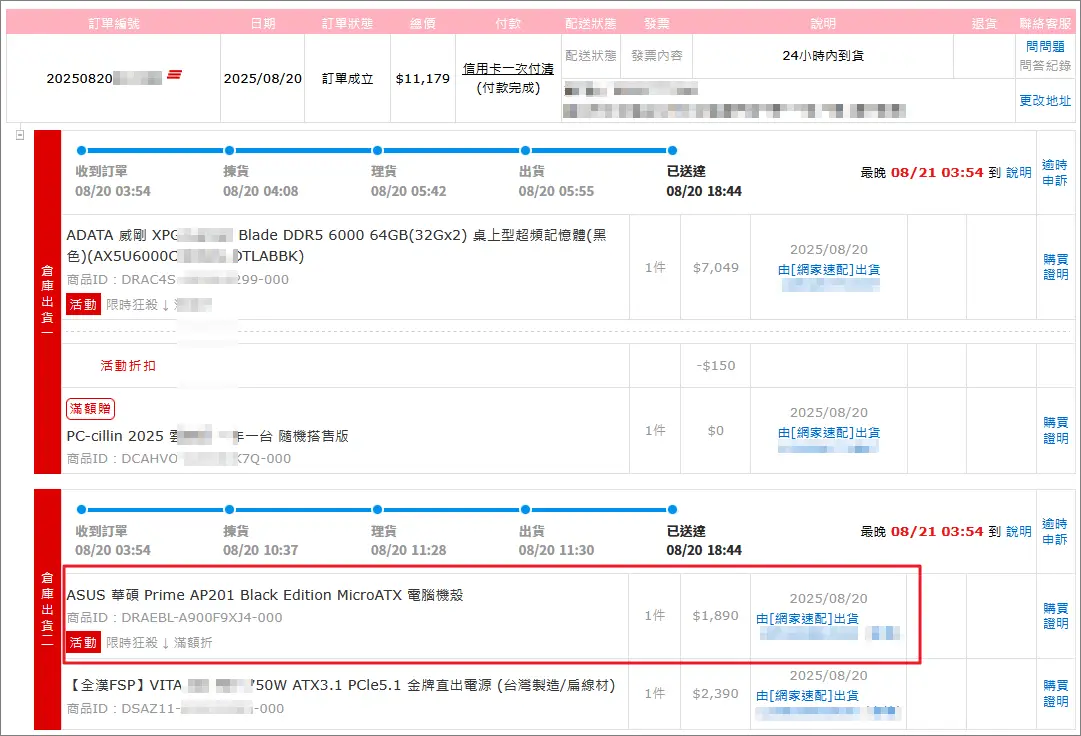Open 說明 link in the 倉庫出貨一 section
The height and width of the screenshot is (736, 1081).
click(x=1018, y=172)
